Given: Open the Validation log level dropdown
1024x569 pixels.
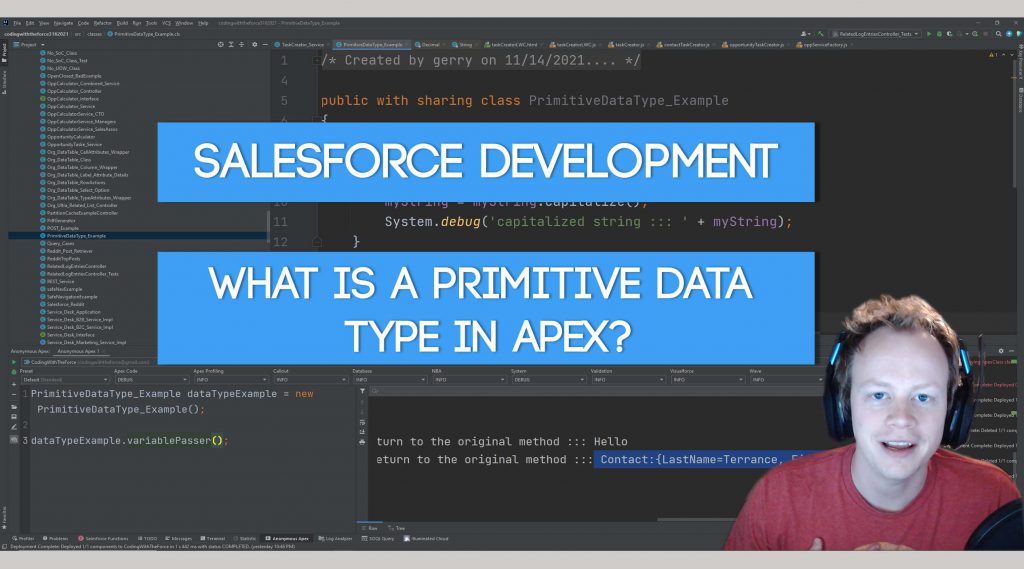Looking at the screenshot, I should point(628,380).
